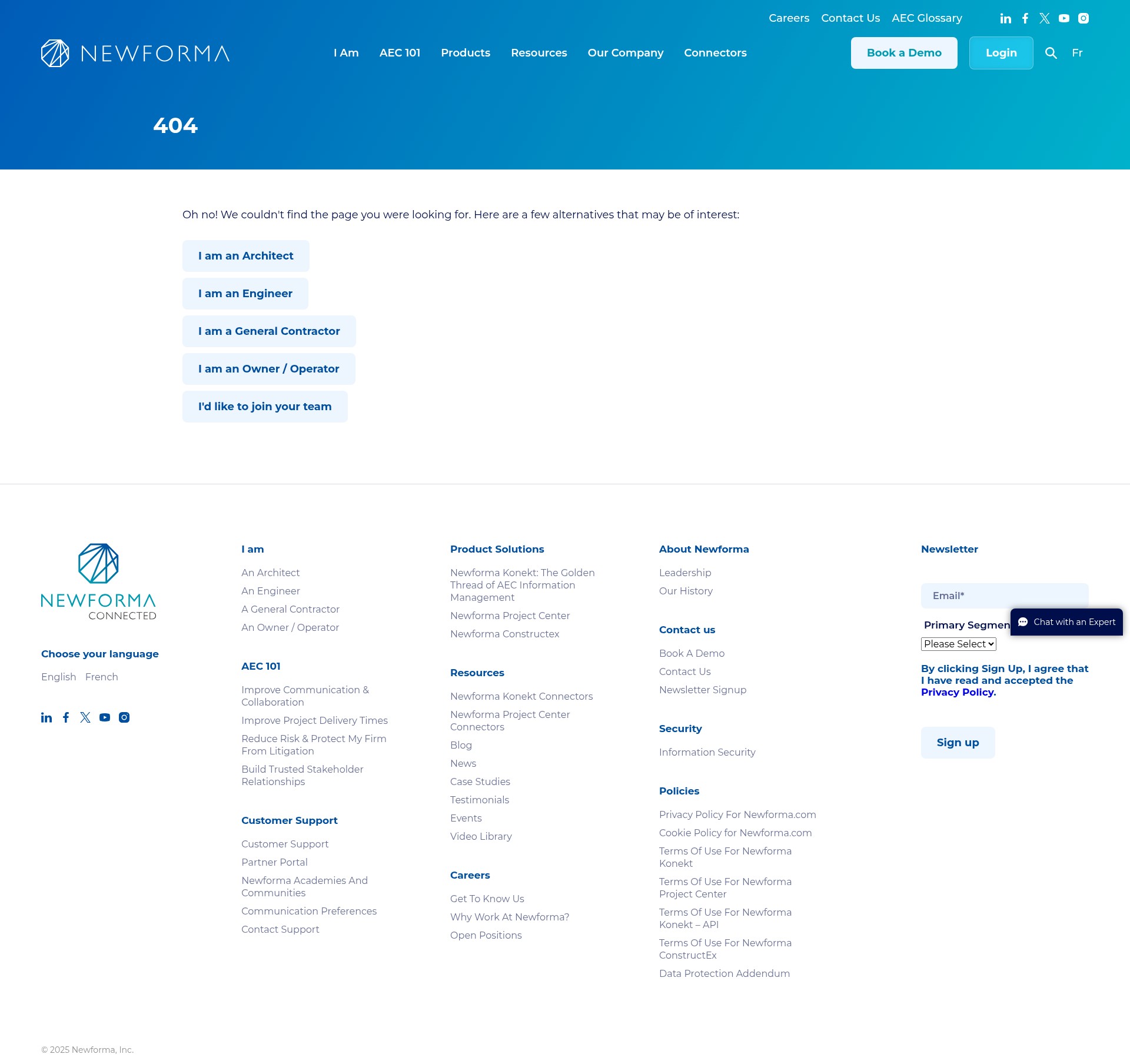Open YouTube icon in top header

tap(1064, 18)
